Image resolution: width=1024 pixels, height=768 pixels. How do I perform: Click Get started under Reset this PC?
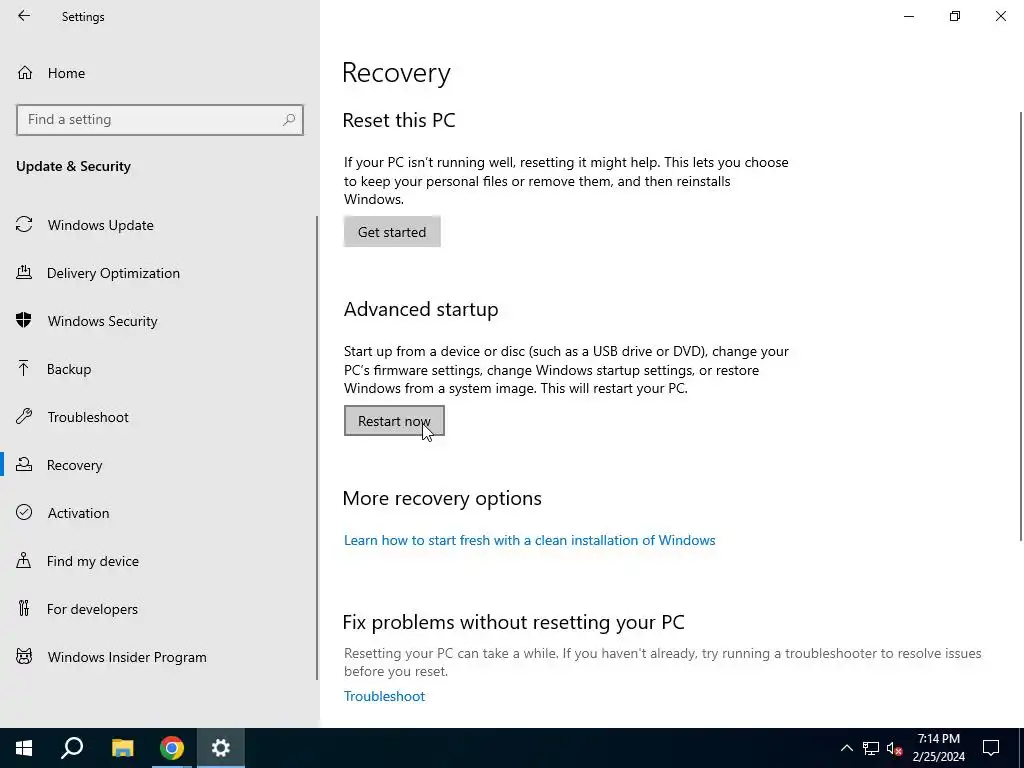392,232
